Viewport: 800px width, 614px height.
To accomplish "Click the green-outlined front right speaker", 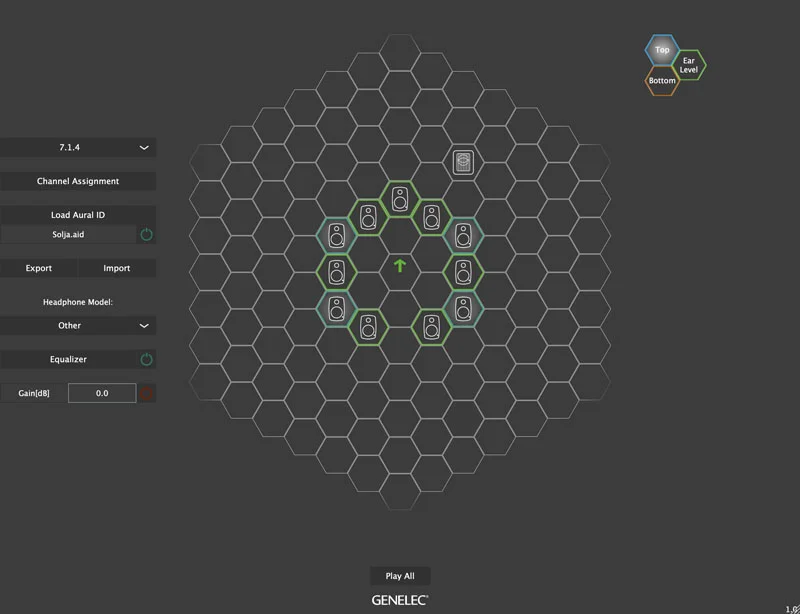I will [432, 217].
